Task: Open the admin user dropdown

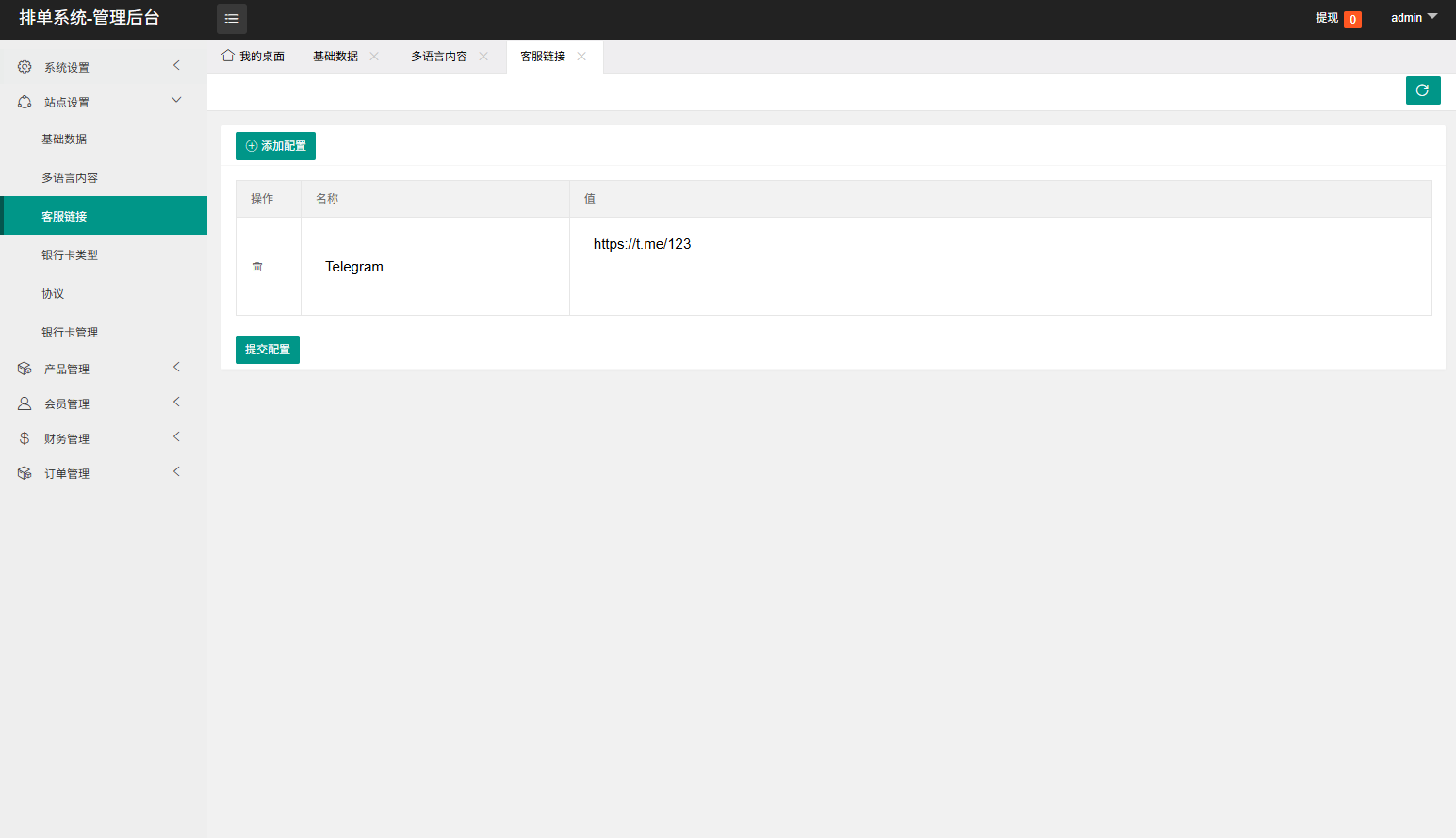Action: 1413,18
